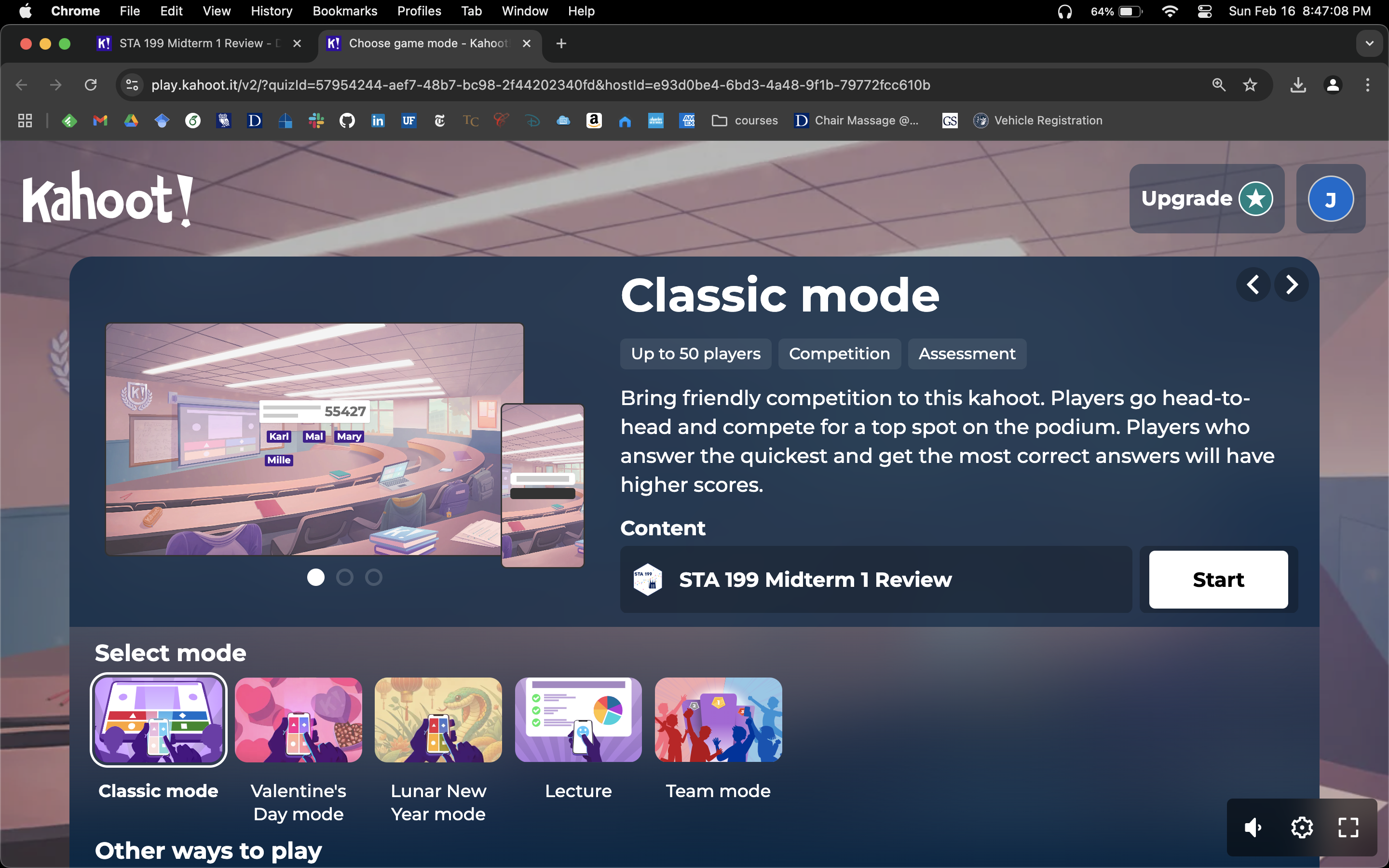Screen dimensions: 1389x868
Task: Click the address bar URL
Action: [540, 85]
